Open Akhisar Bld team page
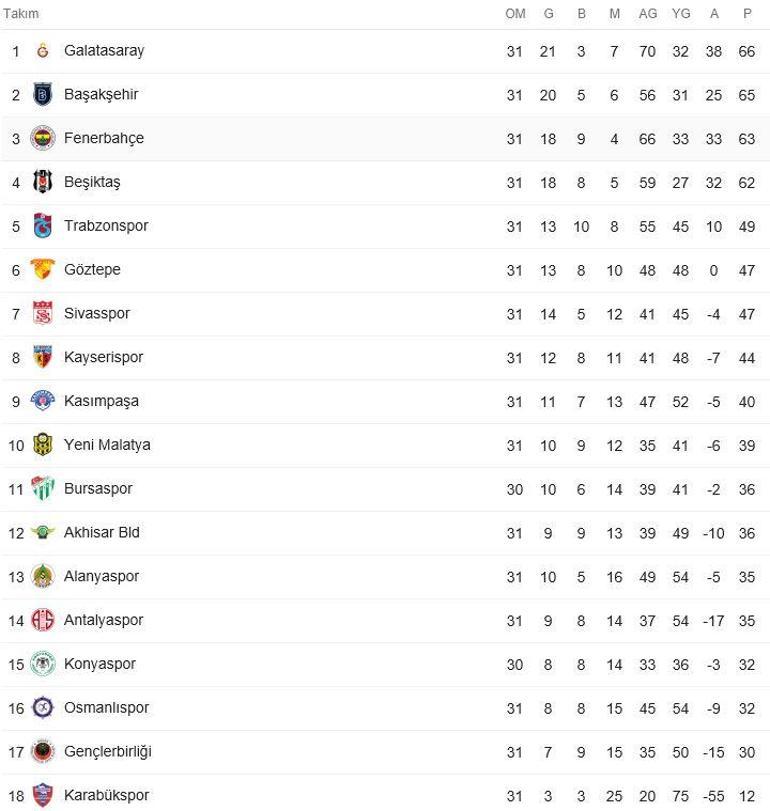This screenshot has height=811, width=770. point(102,532)
